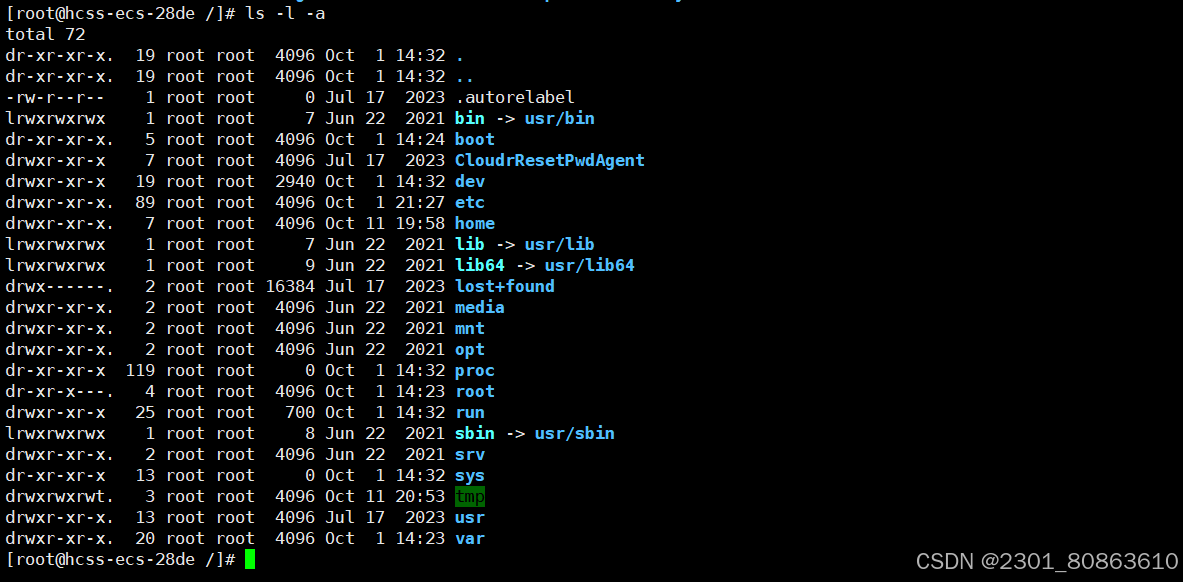Select the CSDN @2301_80863610 watermark
1183x582 pixels.
click(x=1046, y=561)
